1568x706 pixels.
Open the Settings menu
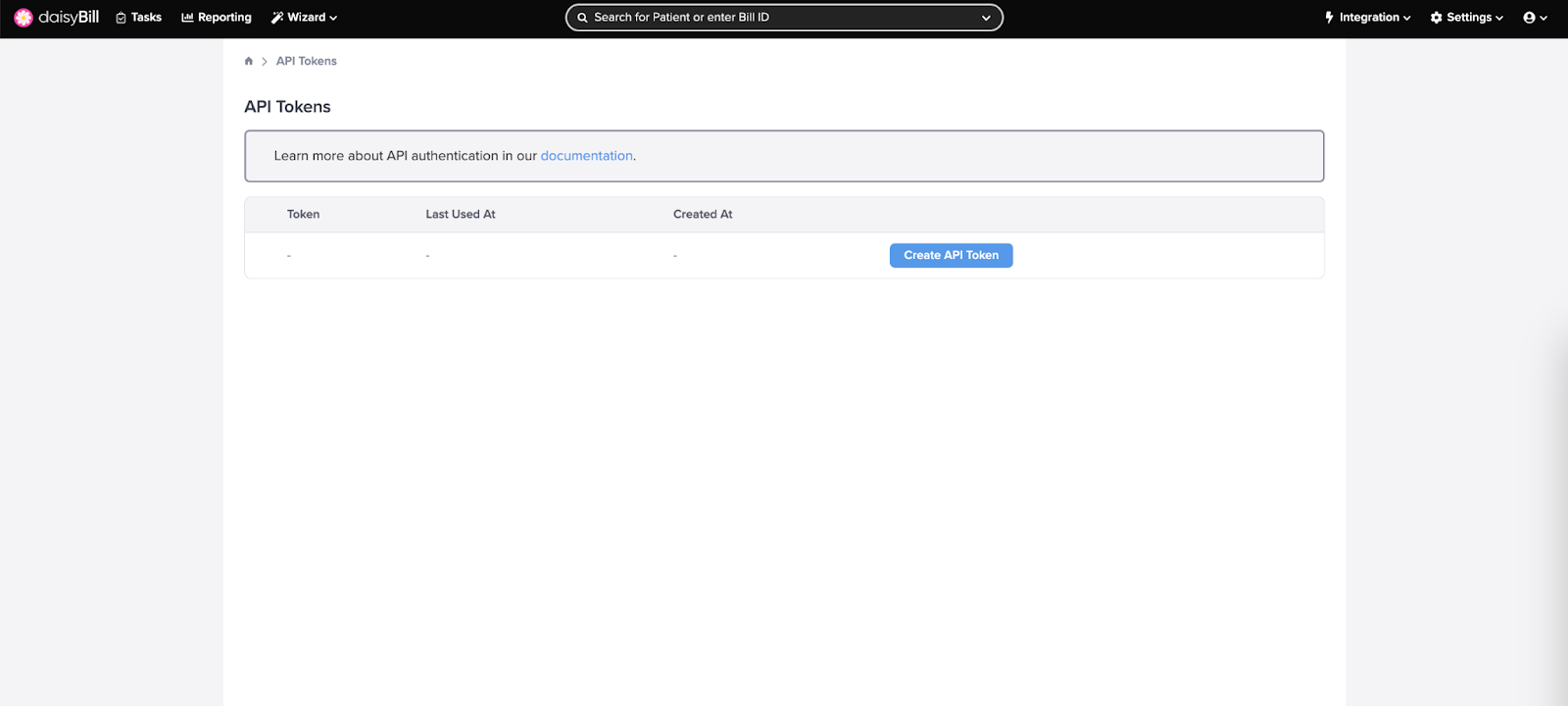coord(1467,18)
